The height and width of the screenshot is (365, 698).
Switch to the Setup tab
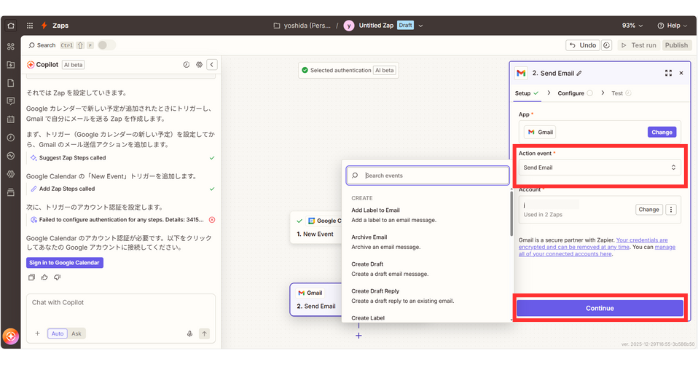pyautogui.click(x=527, y=93)
